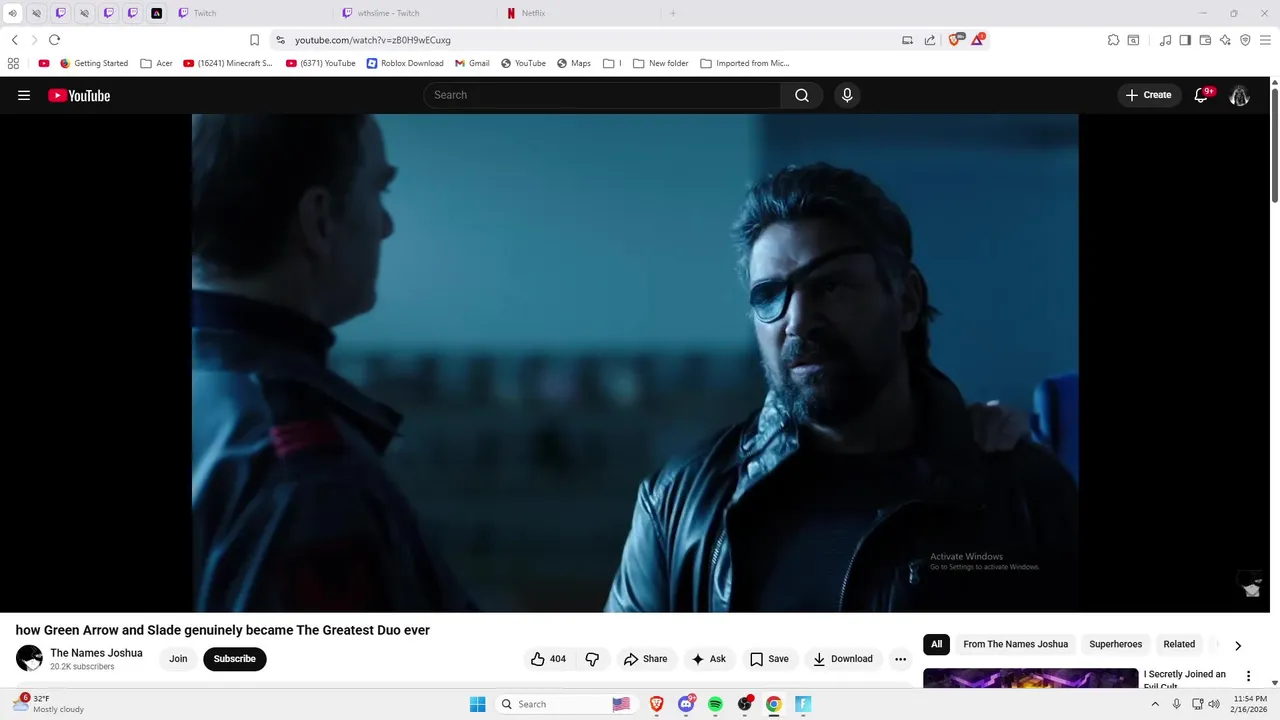Open the Acer bookmarks folder
Viewport: 1280px width, 720px height.
(x=156, y=63)
